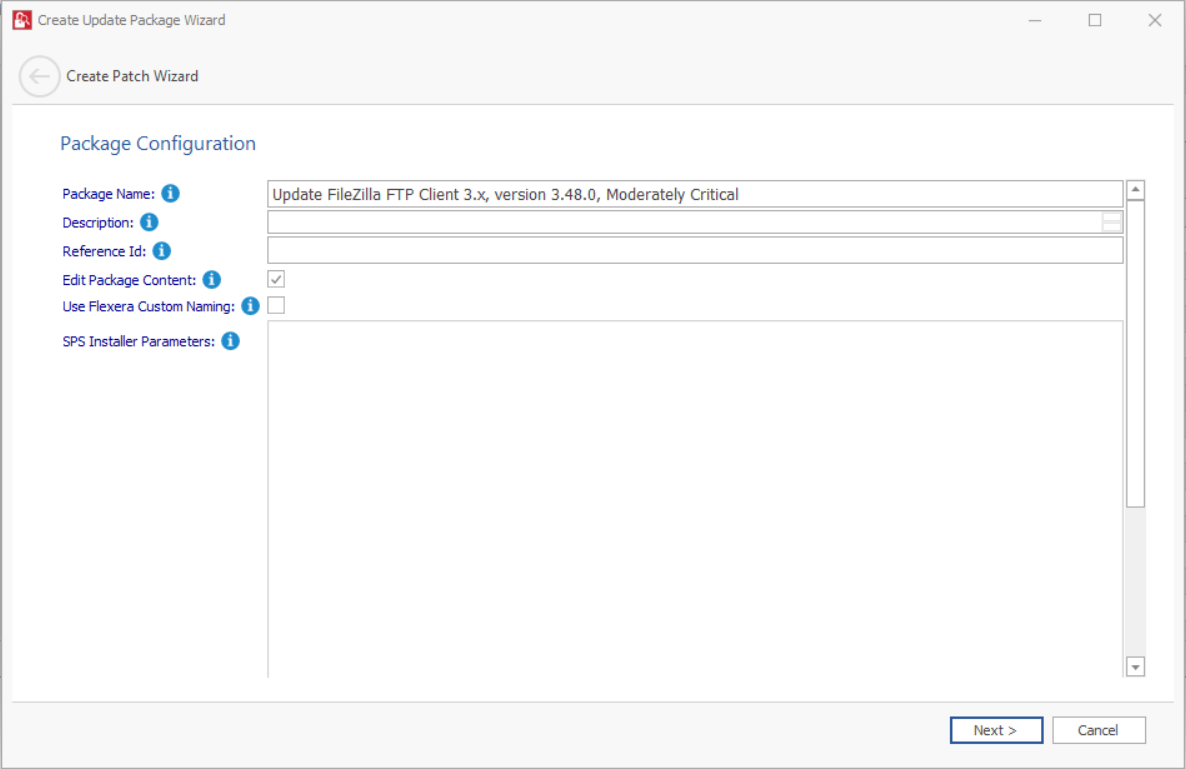This screenshot has width=1186, height=769.
Task: Select the Reference Id text box
Action: 694,250
